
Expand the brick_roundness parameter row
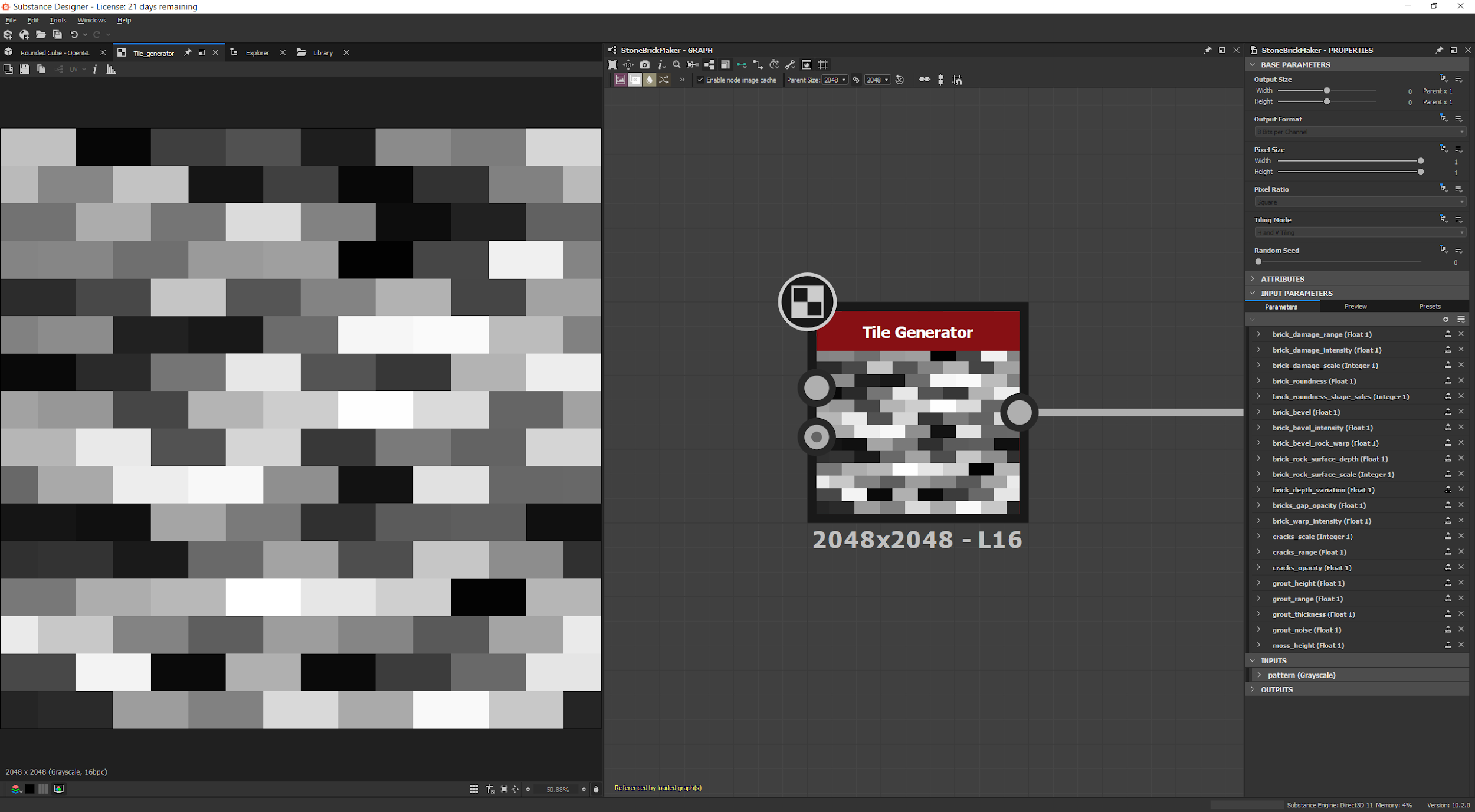coord(1259,381)
